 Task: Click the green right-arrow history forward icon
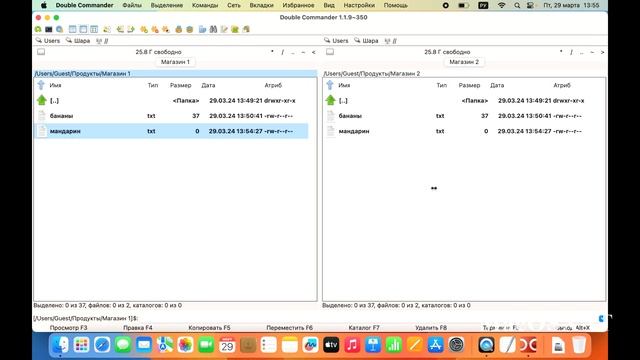click(x=131, y=29)
